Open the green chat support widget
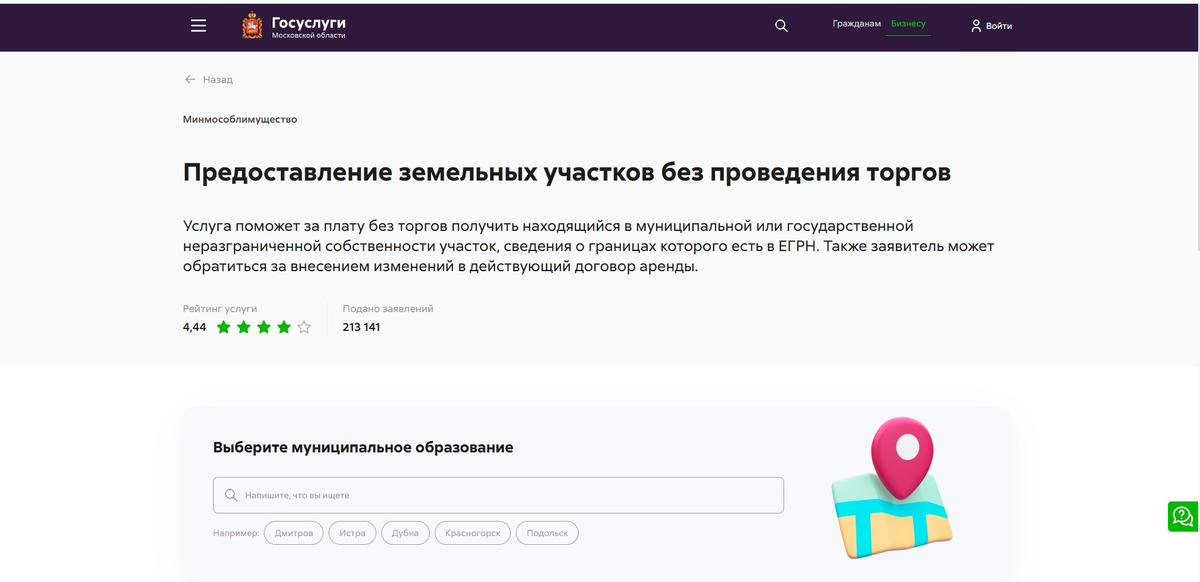 tap(1183, 516)
